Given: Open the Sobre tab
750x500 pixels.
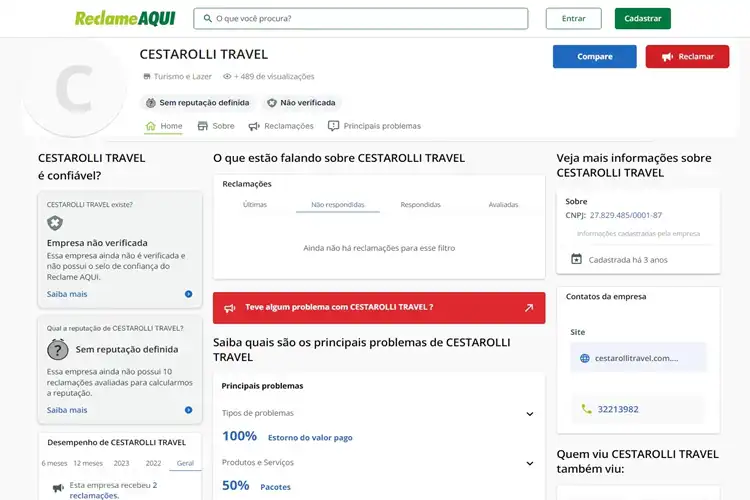Looking at the screenshot, I should point(216,126).
